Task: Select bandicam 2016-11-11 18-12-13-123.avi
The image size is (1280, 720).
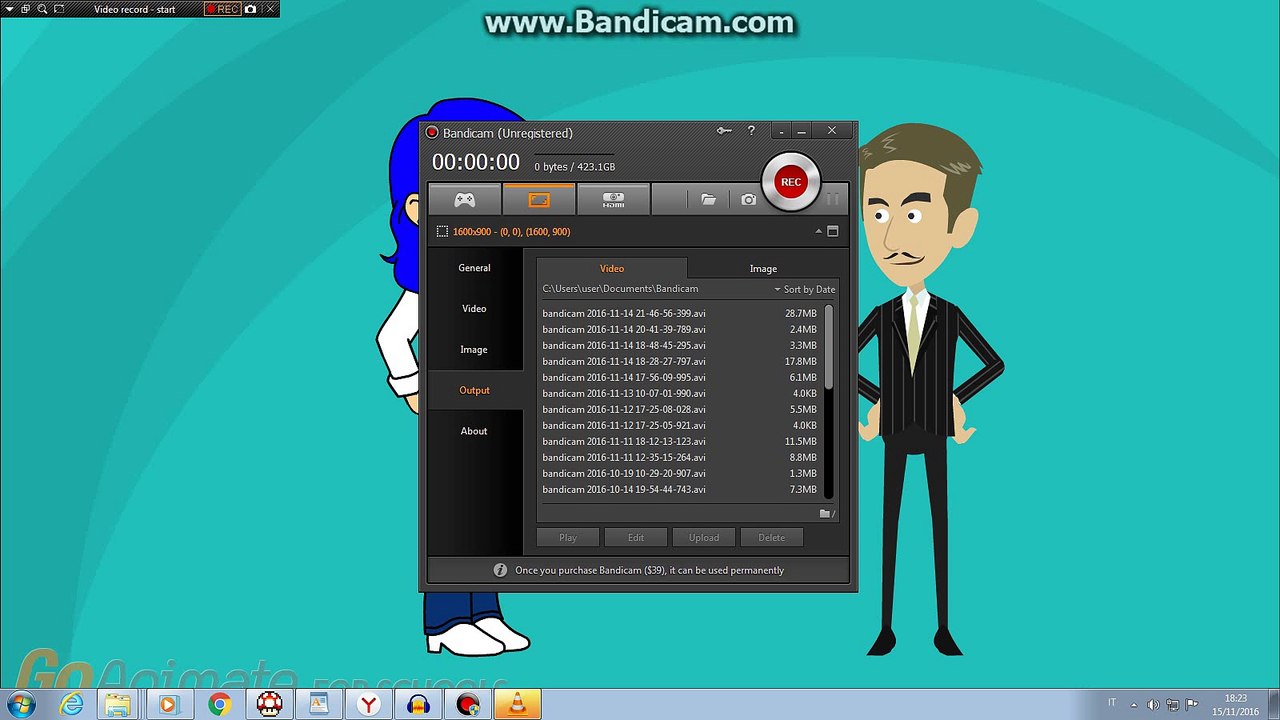Action: point(680,441)
